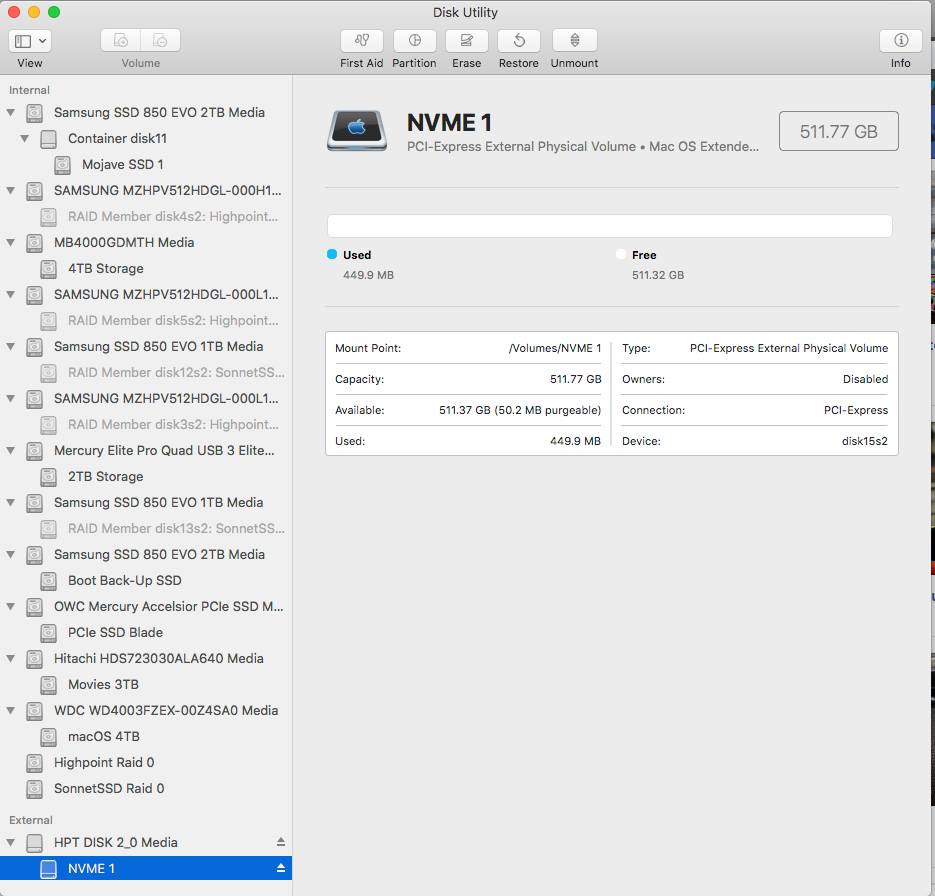The width and height of the screenshot is (935, 896).
Task: Click the 2TB Storage disk icon
Action: click(48, 477)
